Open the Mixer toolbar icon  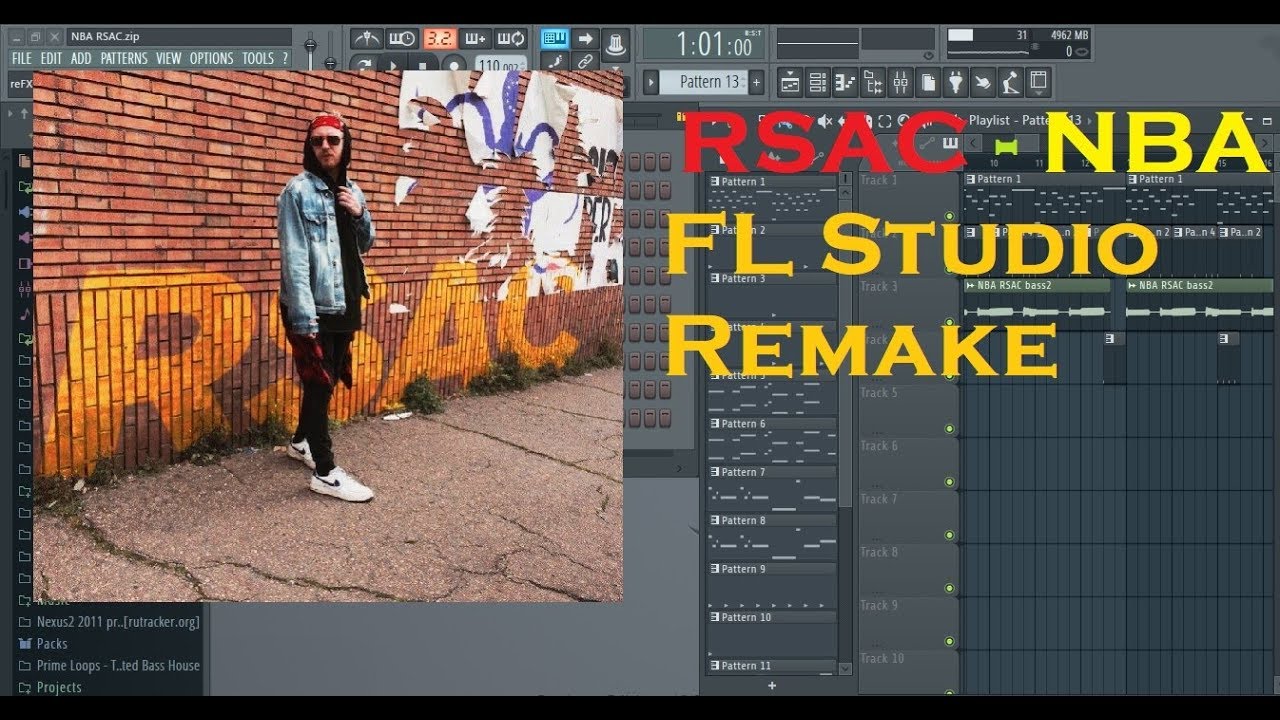click(x=900, y=82)
